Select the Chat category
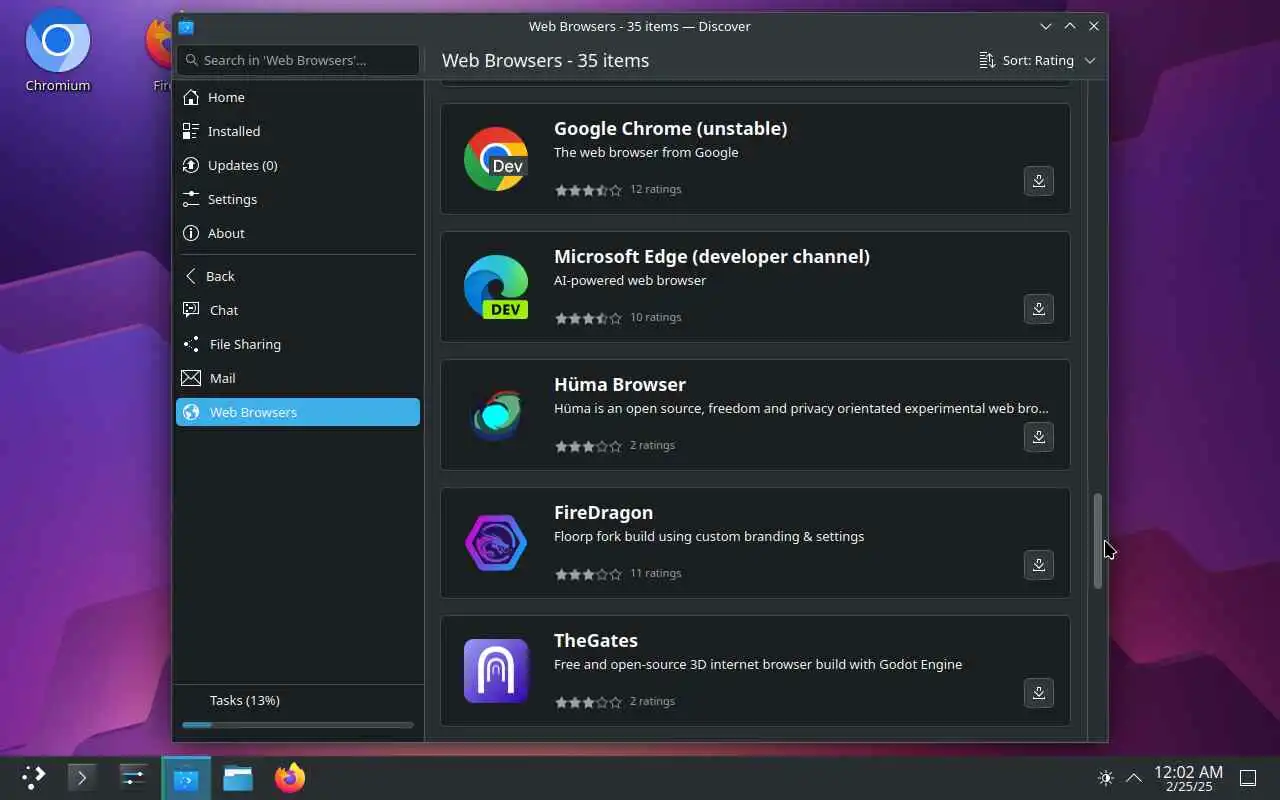This screenshot has height=800, width=1280. coord(298,310)
